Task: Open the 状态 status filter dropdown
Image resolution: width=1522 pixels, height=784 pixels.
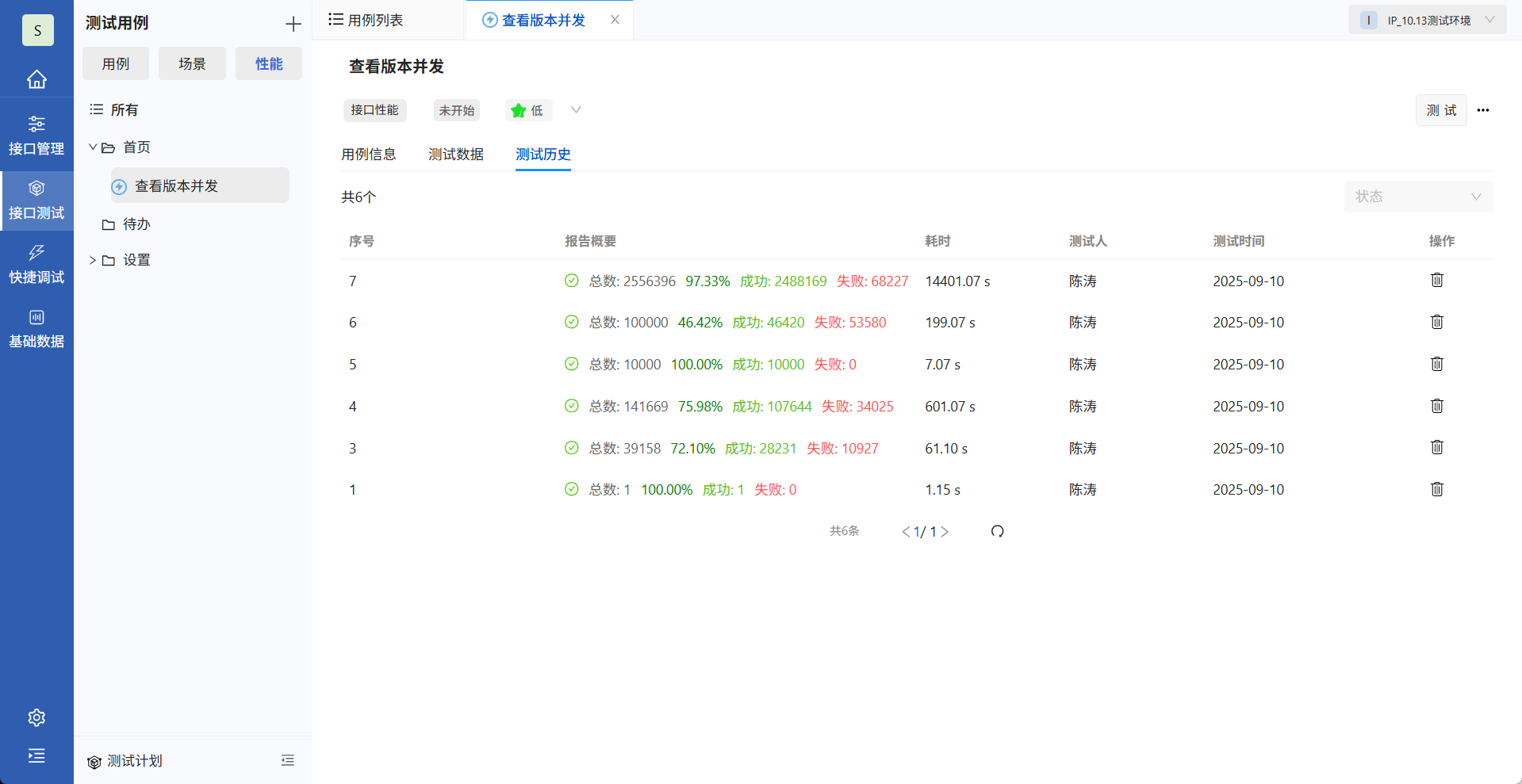Action: 1418,196
